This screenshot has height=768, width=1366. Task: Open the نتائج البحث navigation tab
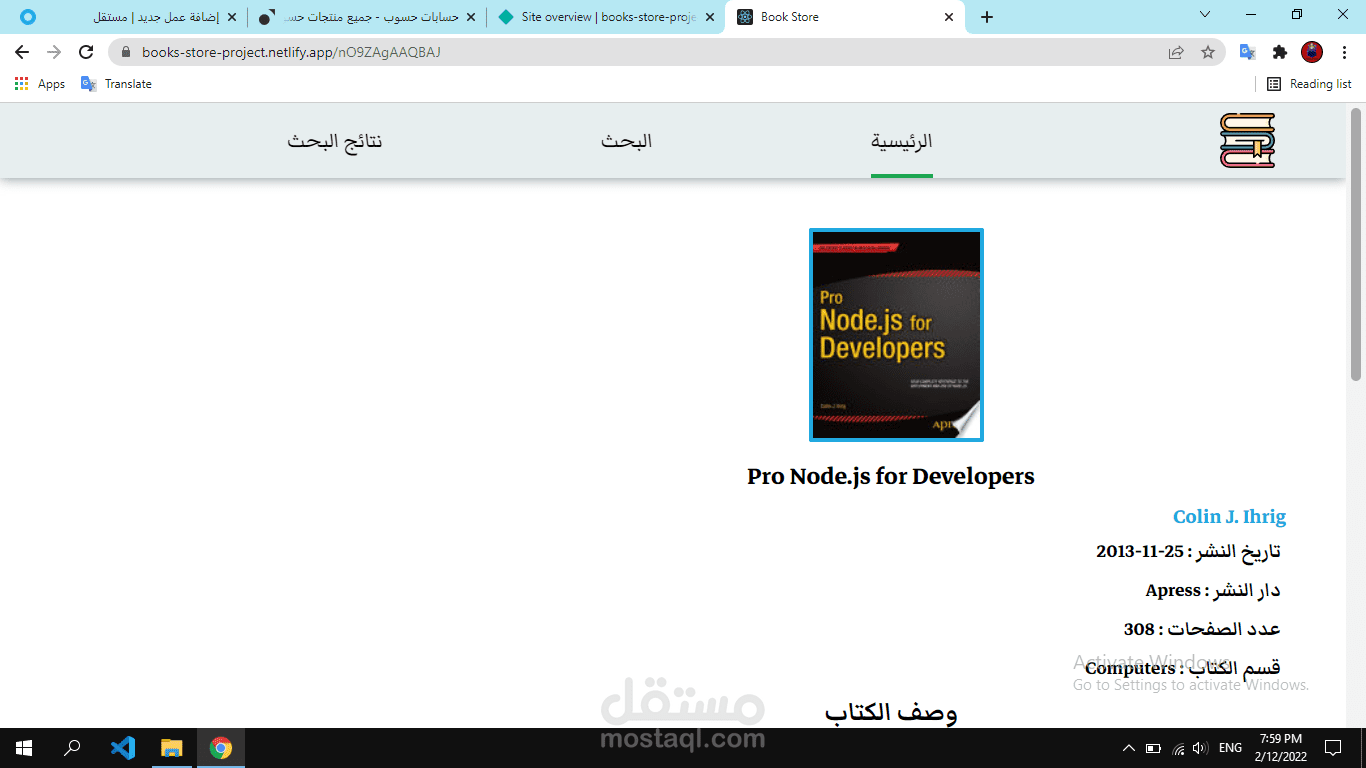[x=335, y=141]
